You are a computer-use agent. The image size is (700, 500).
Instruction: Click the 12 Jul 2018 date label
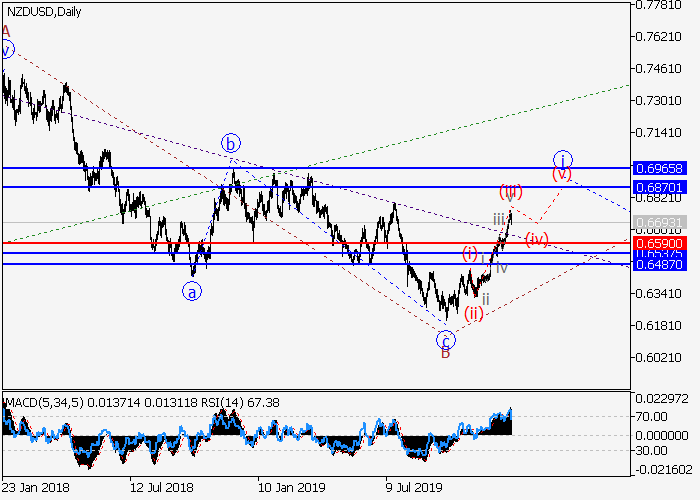point(161,488)
